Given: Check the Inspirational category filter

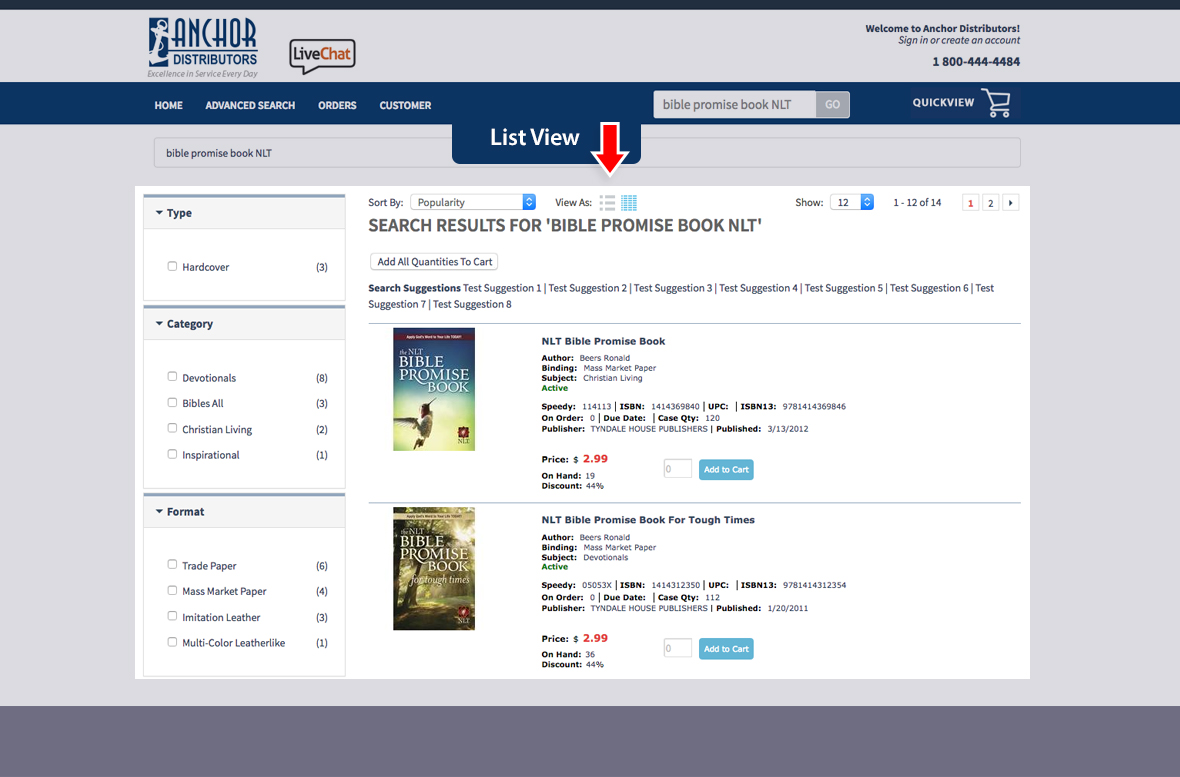Looking at the screenshot, I should coord(172,454).
